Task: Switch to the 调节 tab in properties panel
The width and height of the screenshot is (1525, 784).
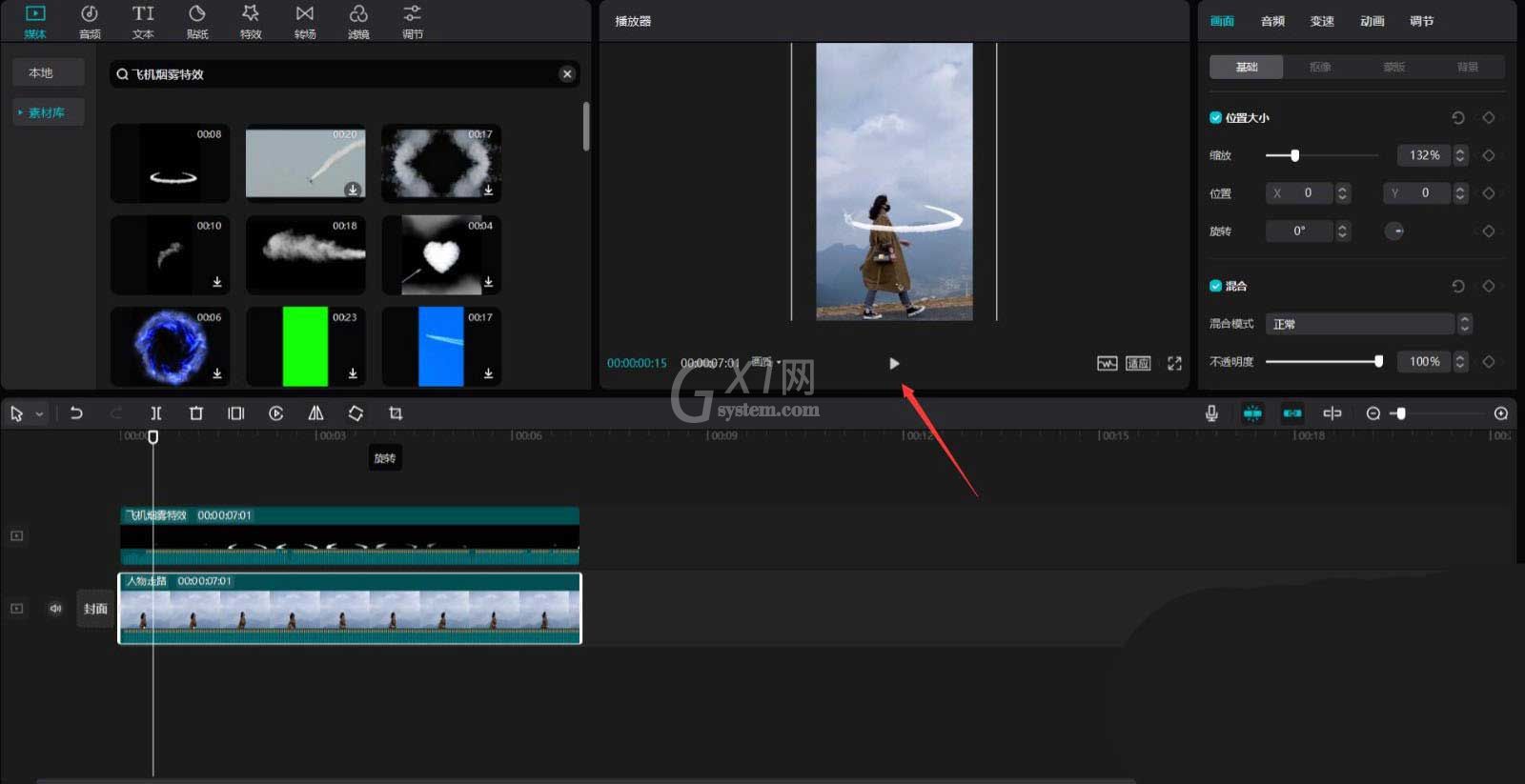Action: coord(1421,21)
